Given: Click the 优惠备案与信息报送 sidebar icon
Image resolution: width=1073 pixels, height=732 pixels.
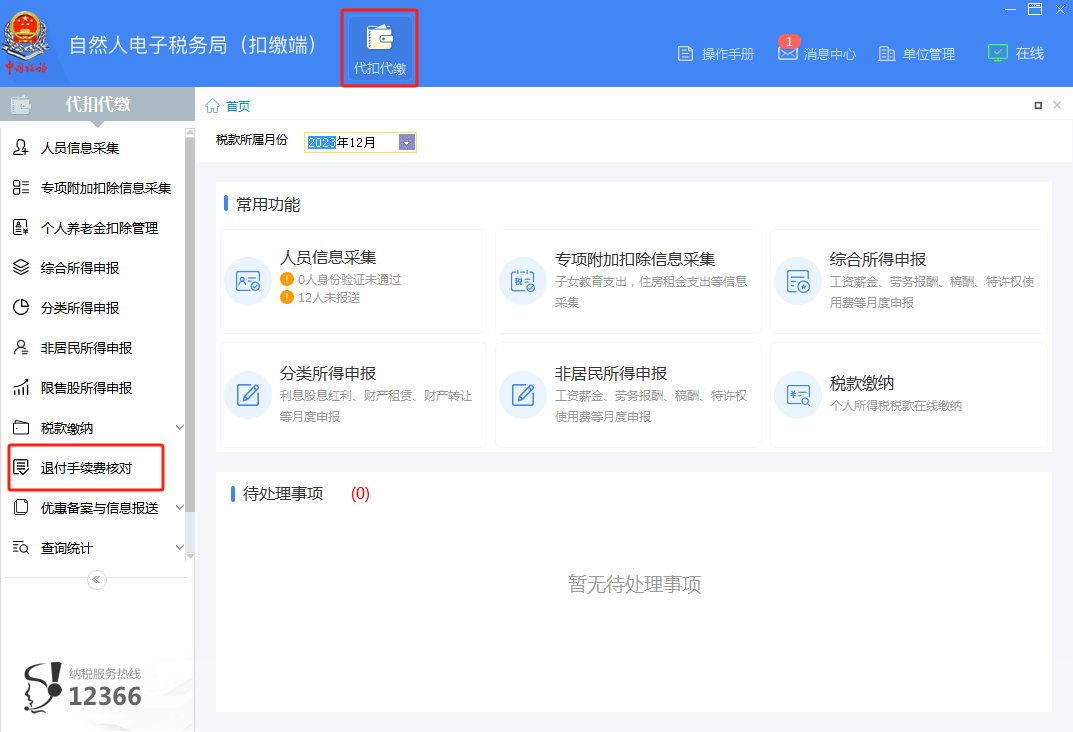Looking at the screenshot, I should click(21, 508).
